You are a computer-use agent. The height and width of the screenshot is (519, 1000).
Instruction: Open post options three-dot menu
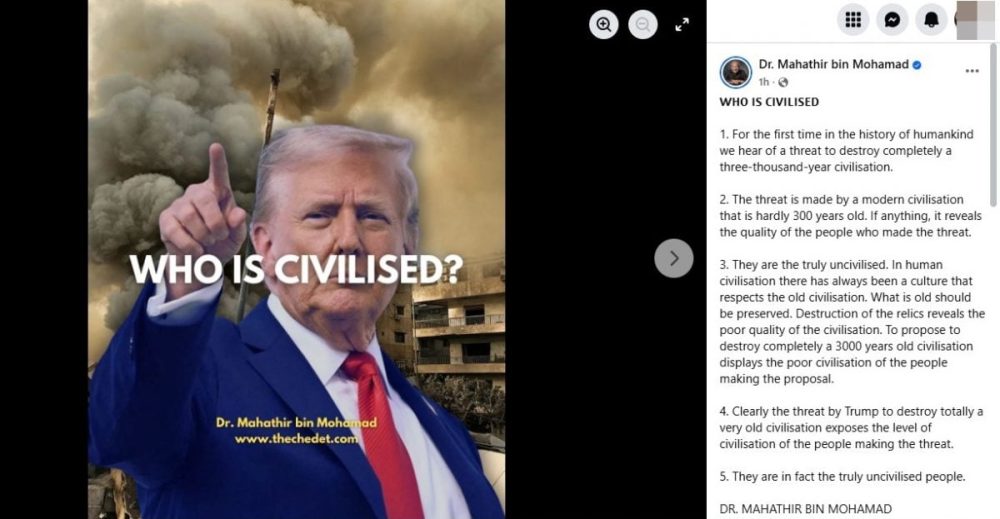pyautogui.click(x=972, y=71)
